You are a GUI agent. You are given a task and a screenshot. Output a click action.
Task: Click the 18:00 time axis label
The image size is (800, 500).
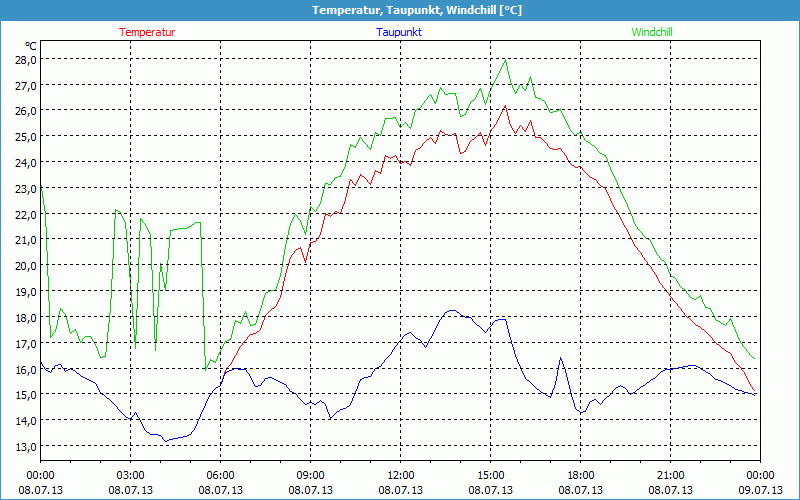[581, 476]
